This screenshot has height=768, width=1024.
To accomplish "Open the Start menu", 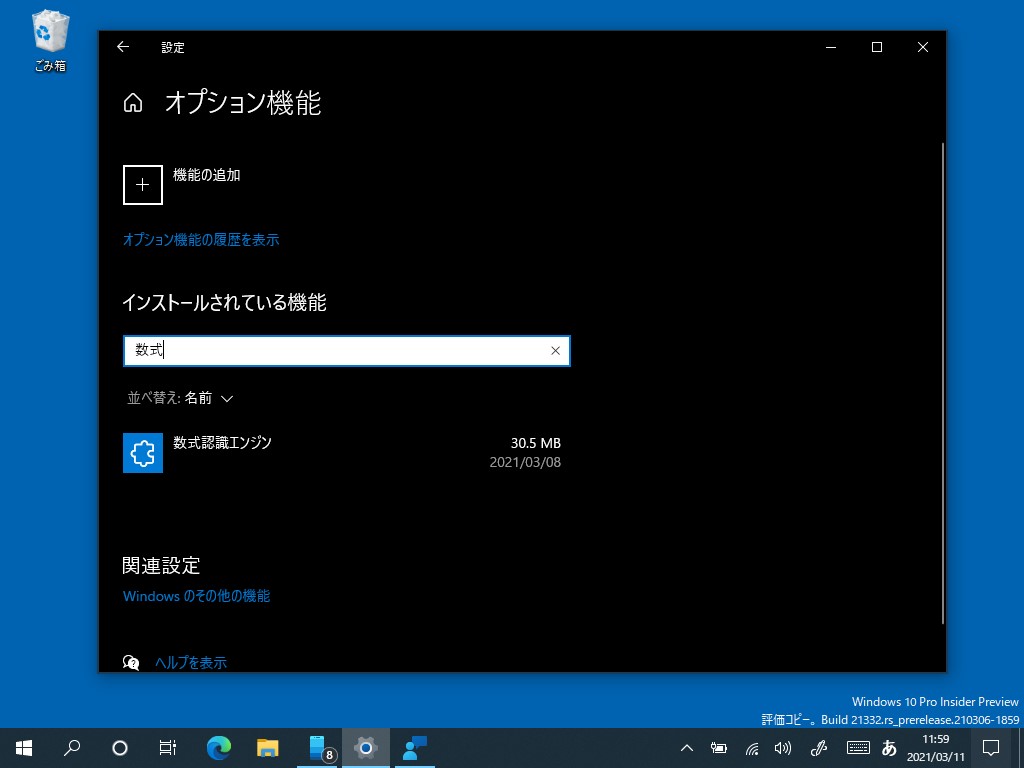I will coord(22,747).
